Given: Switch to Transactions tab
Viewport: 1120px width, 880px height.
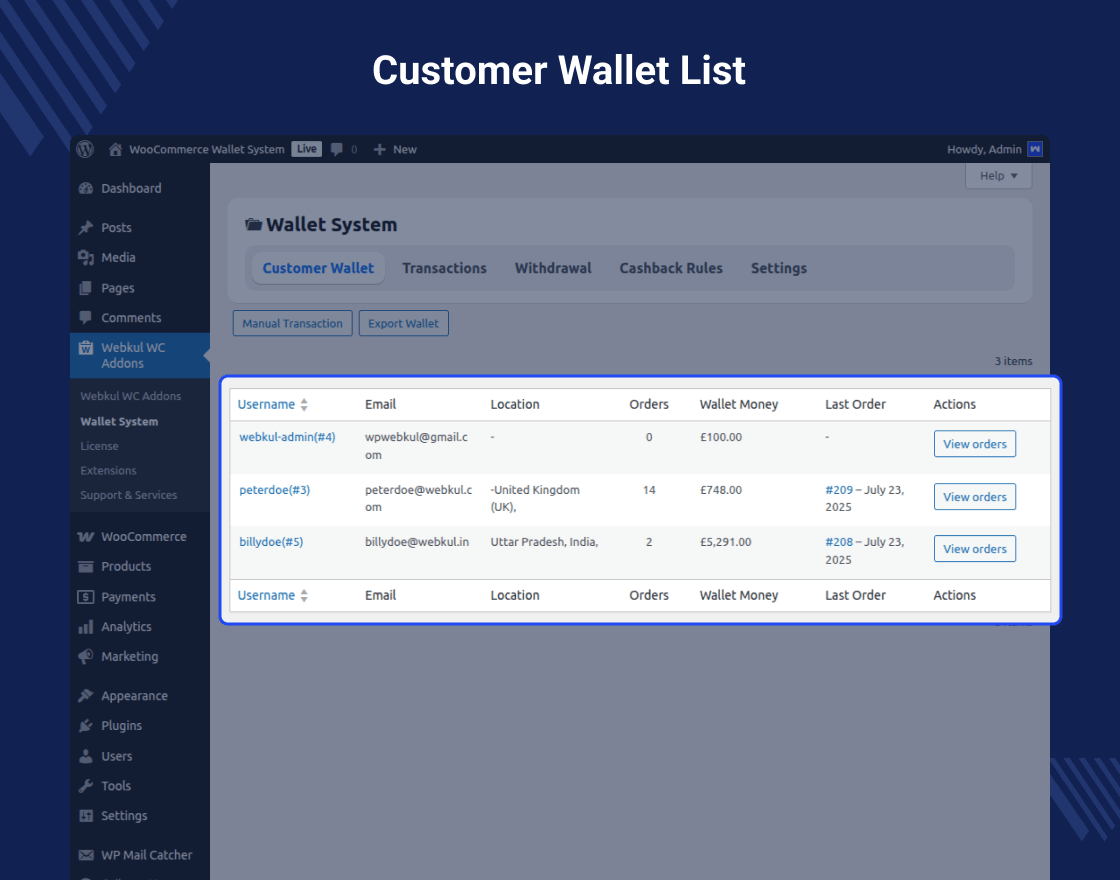Looking at the screenshot, I should click(x=444, y=269).
